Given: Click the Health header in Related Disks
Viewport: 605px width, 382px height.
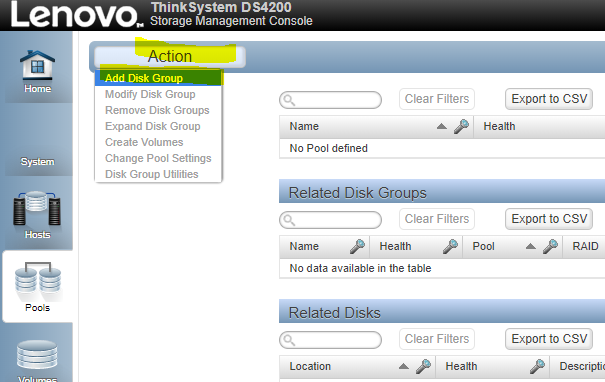Looking at the screenshot, I should click(x=461, y=366).
